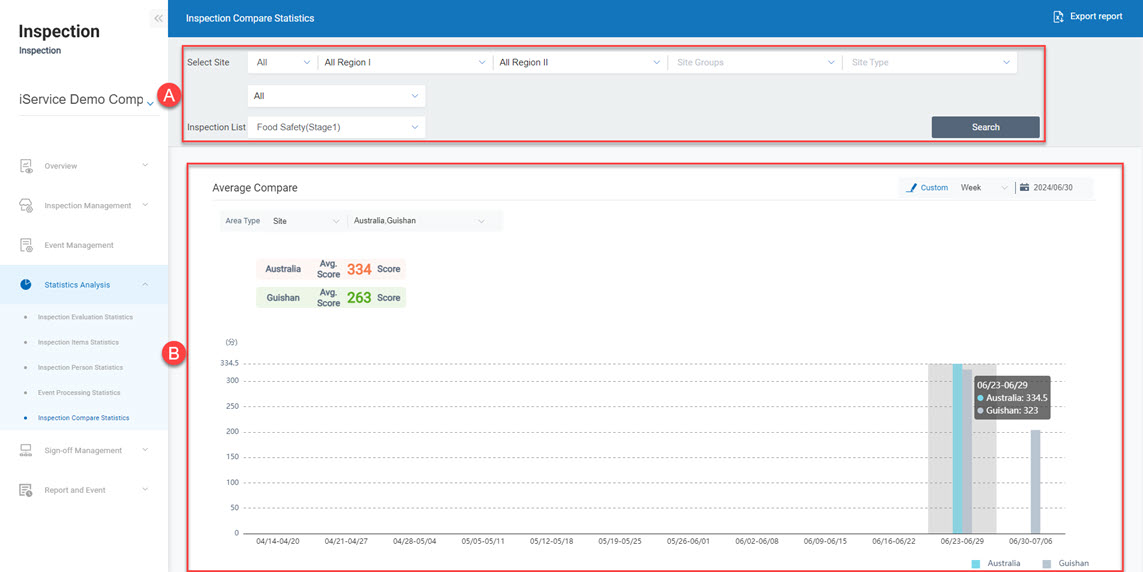Screen dimensions: 1143x572
Task: Click the Overview sidebar icon
Action: coord(27,166)
